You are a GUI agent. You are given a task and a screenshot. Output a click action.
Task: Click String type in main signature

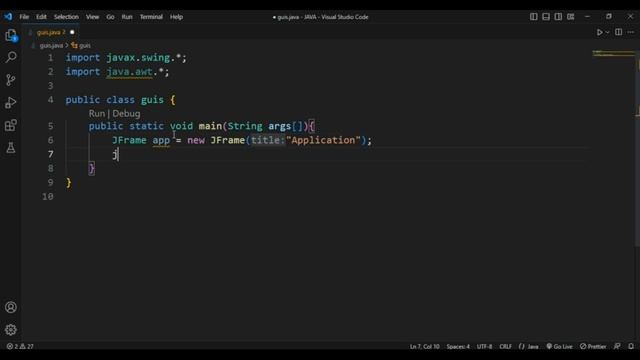pyautogui.click(x=245, y=126)
